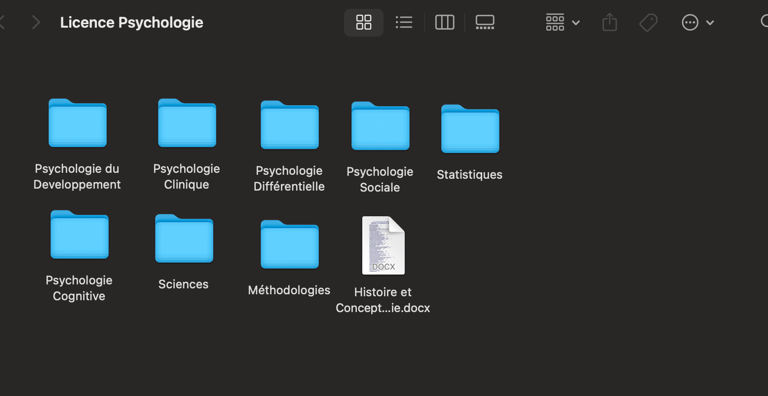Switch to gallery view

click(485, 22)
